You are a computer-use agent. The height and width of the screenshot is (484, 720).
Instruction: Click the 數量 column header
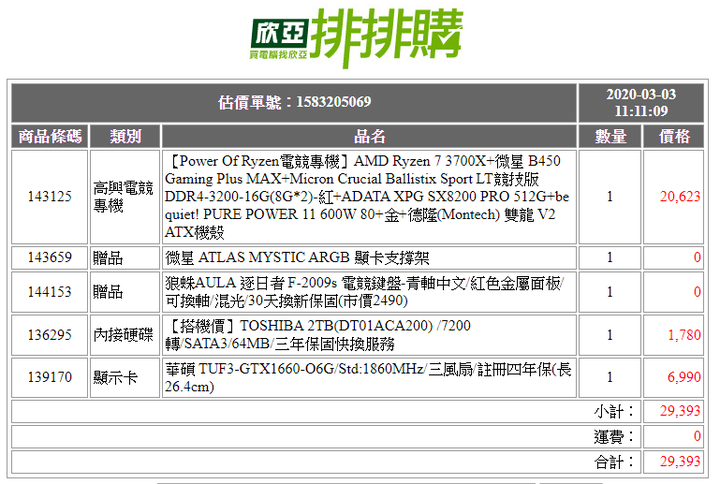[x=610, y=136]
